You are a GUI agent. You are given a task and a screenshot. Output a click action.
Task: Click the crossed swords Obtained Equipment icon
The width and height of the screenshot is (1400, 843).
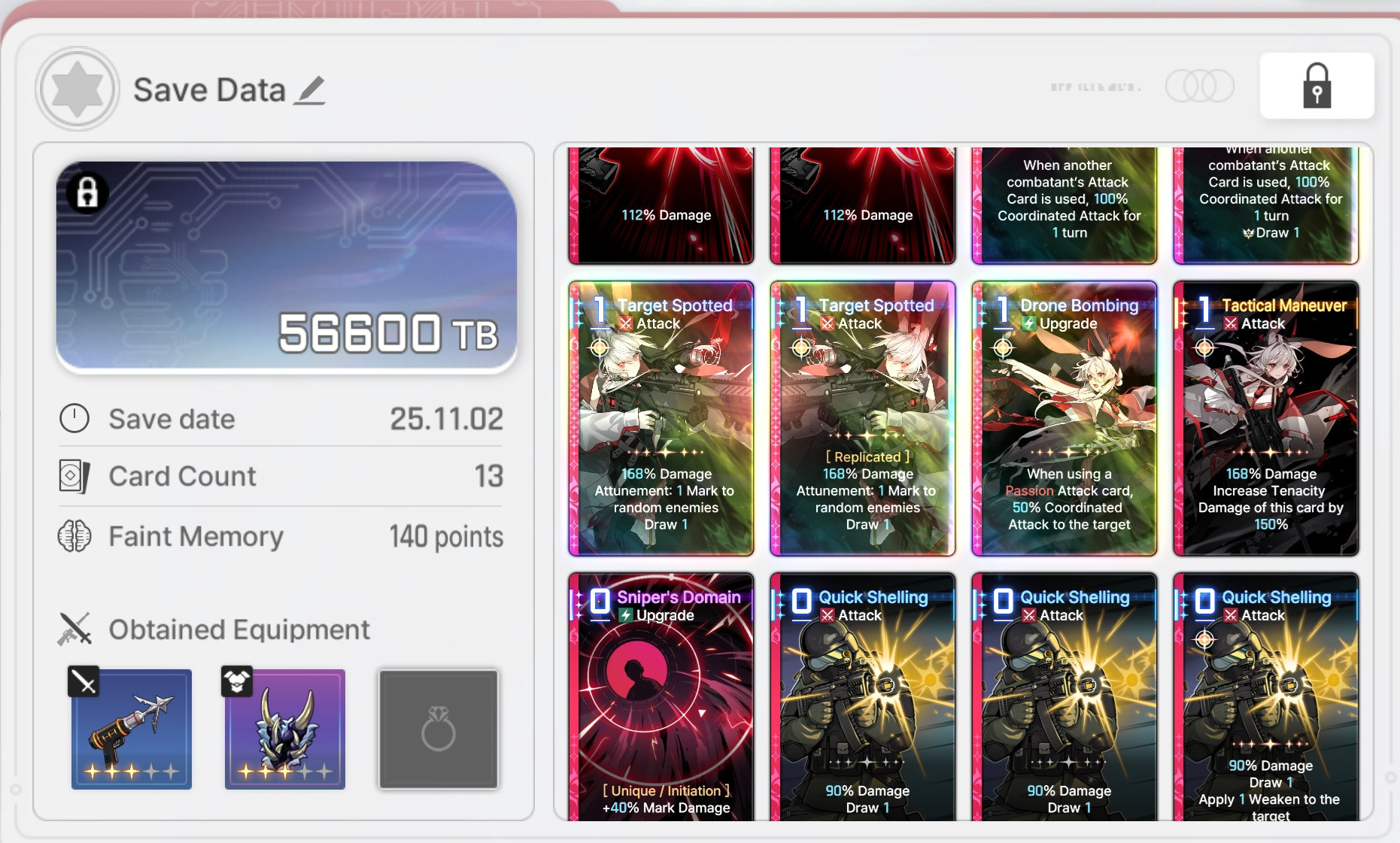coord(74,629)
